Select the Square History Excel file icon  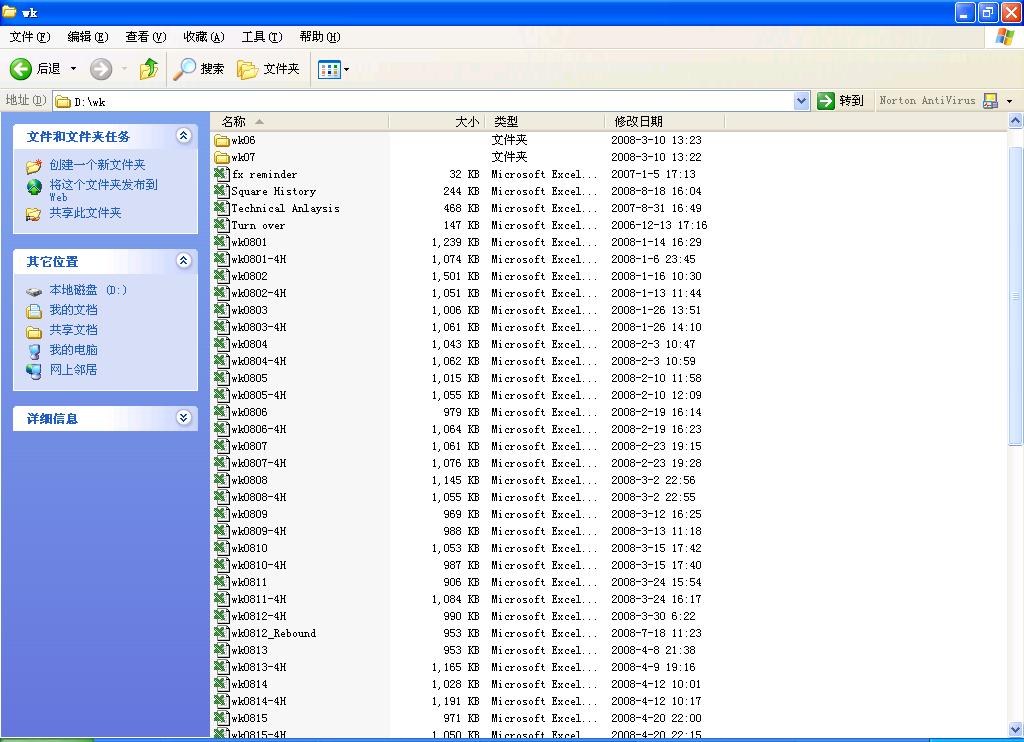pos(221,191)
